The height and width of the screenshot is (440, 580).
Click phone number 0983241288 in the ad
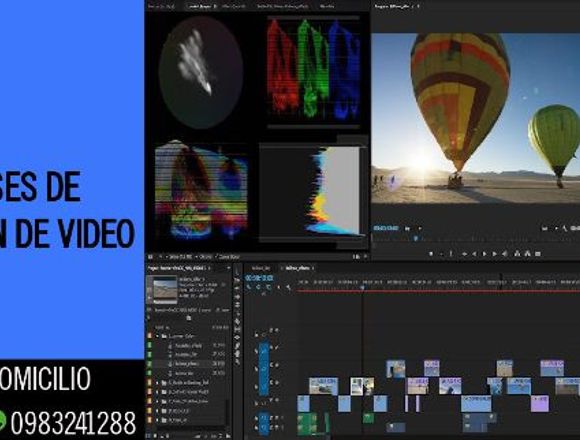point(73,423)
